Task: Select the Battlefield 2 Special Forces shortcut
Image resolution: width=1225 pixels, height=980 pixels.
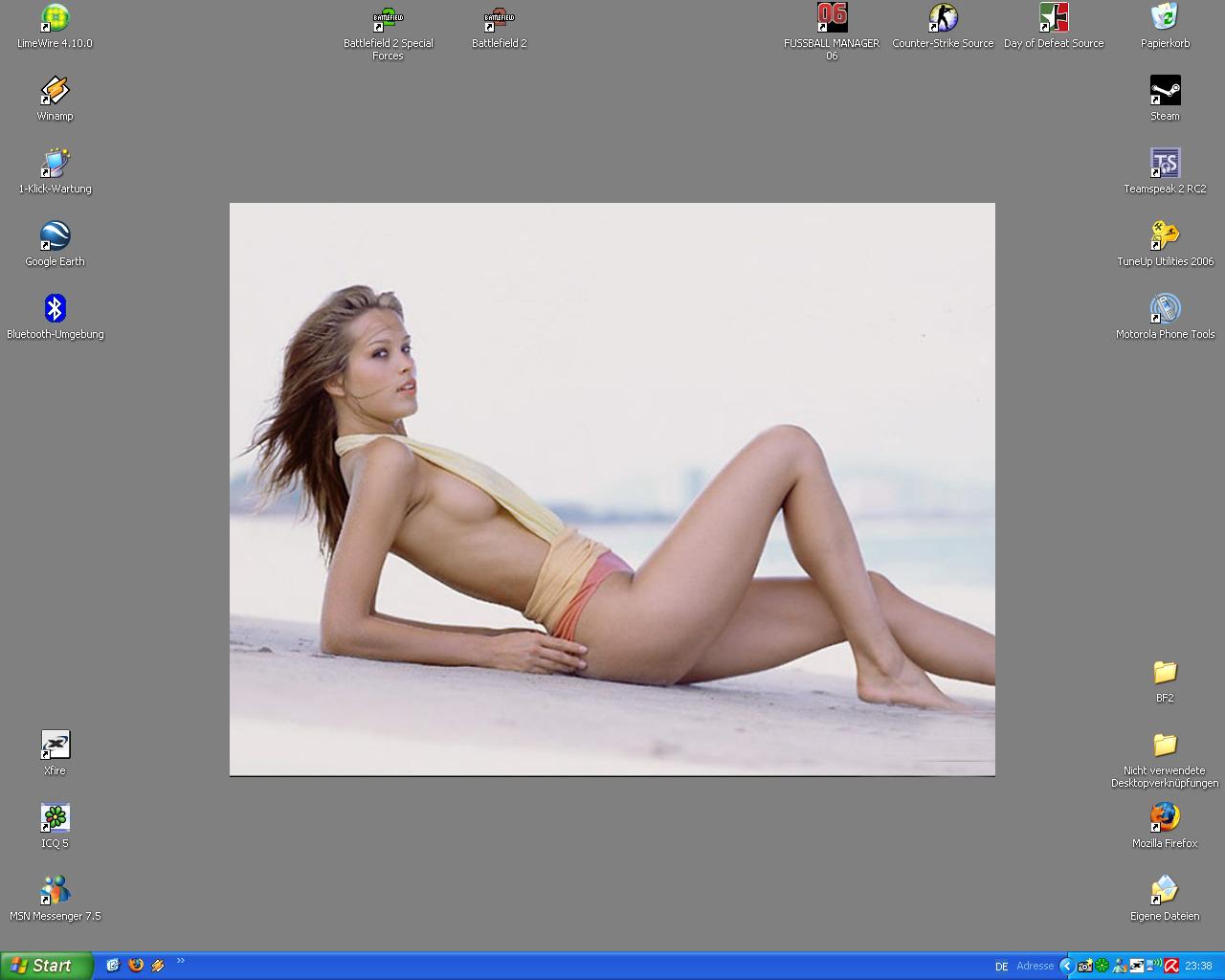Action: coord(388,19)
